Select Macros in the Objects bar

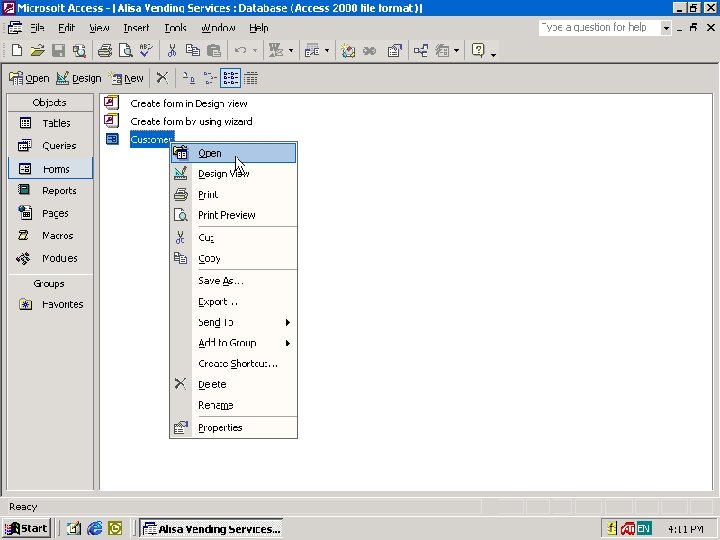point(51,236)
